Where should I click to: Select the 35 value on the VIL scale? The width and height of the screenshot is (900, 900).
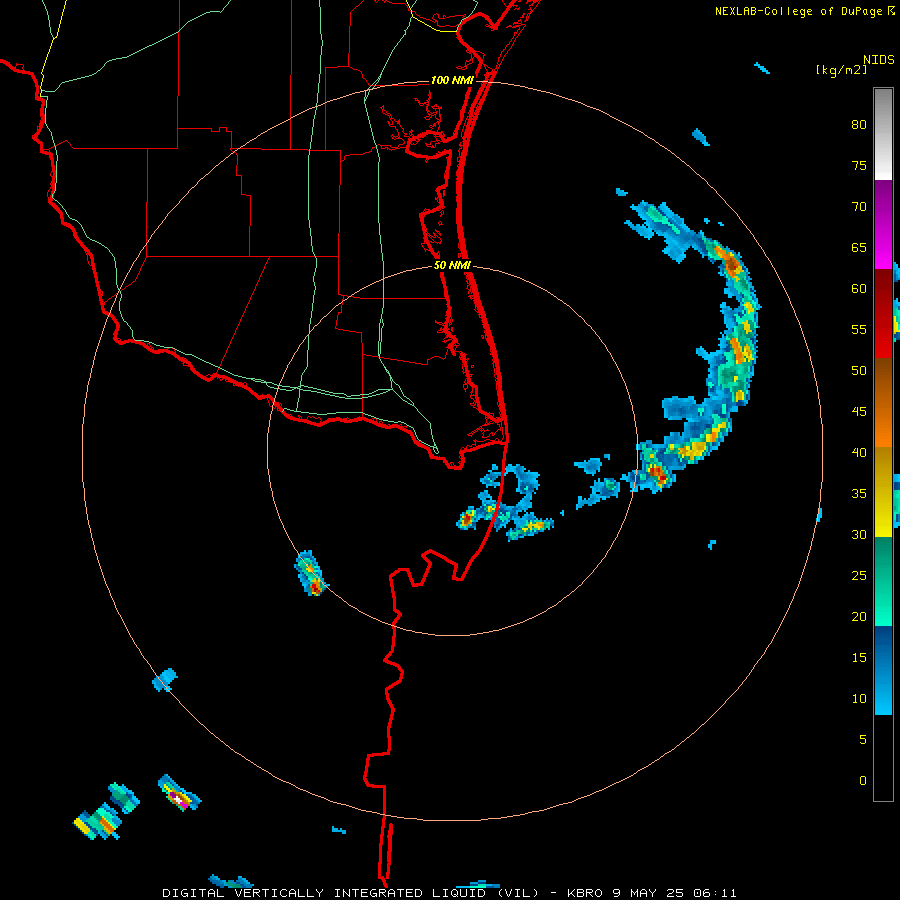pyautogui.click(x=859, y=494)
